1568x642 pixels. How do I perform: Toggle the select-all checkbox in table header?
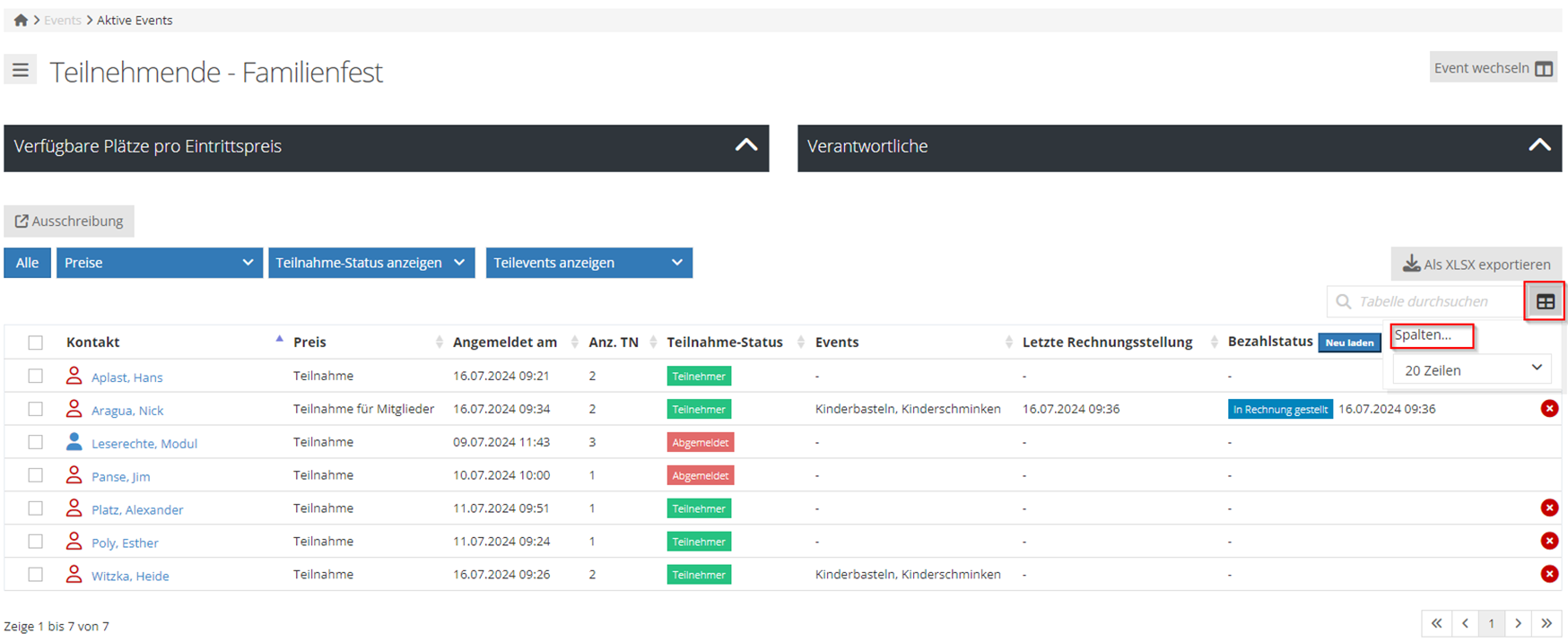click(35, 343)
